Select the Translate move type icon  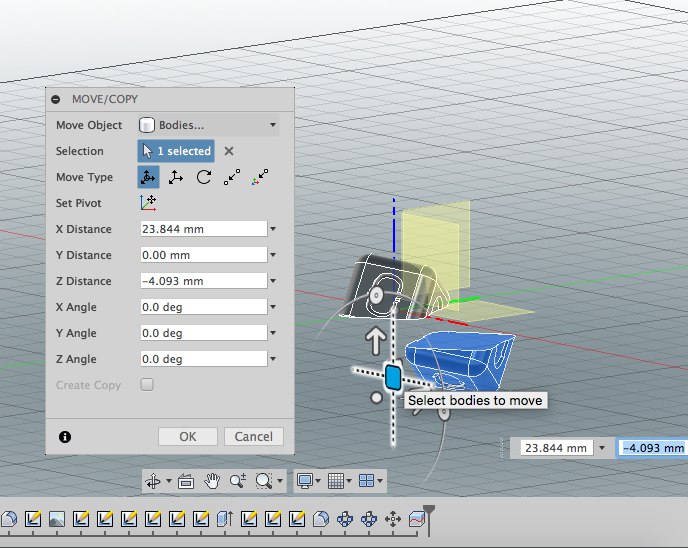176,177
